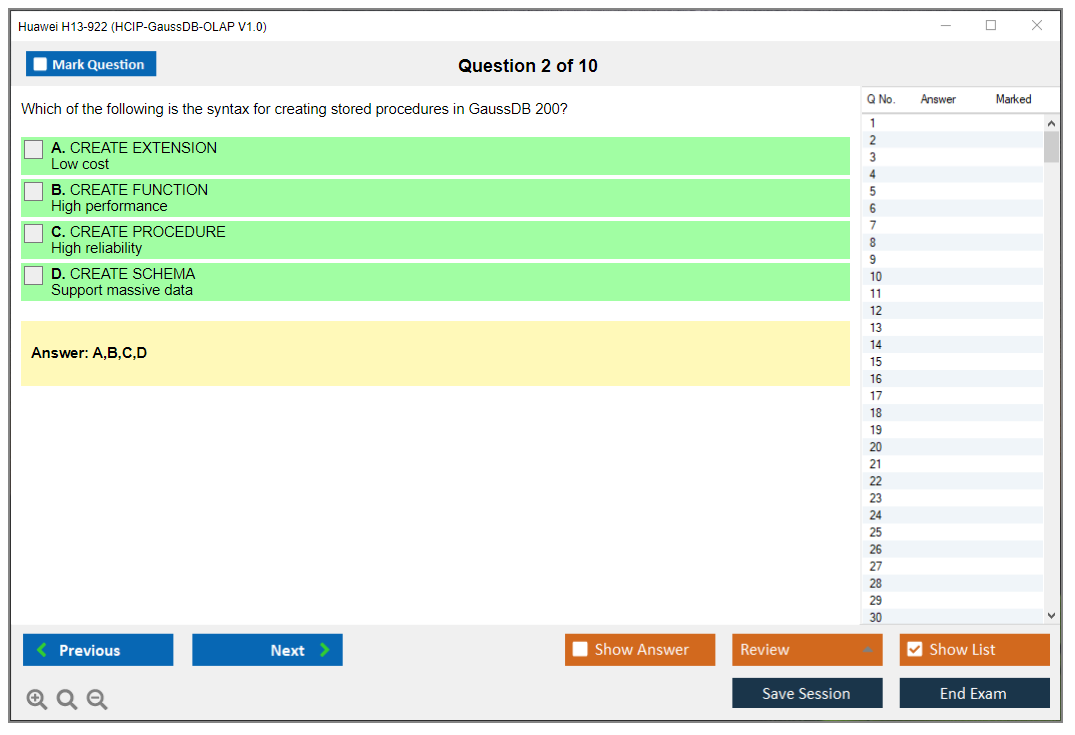1075x735 pixels.
Task: Click the zoom out magnifier icon
Action: (x=97, y=700)
